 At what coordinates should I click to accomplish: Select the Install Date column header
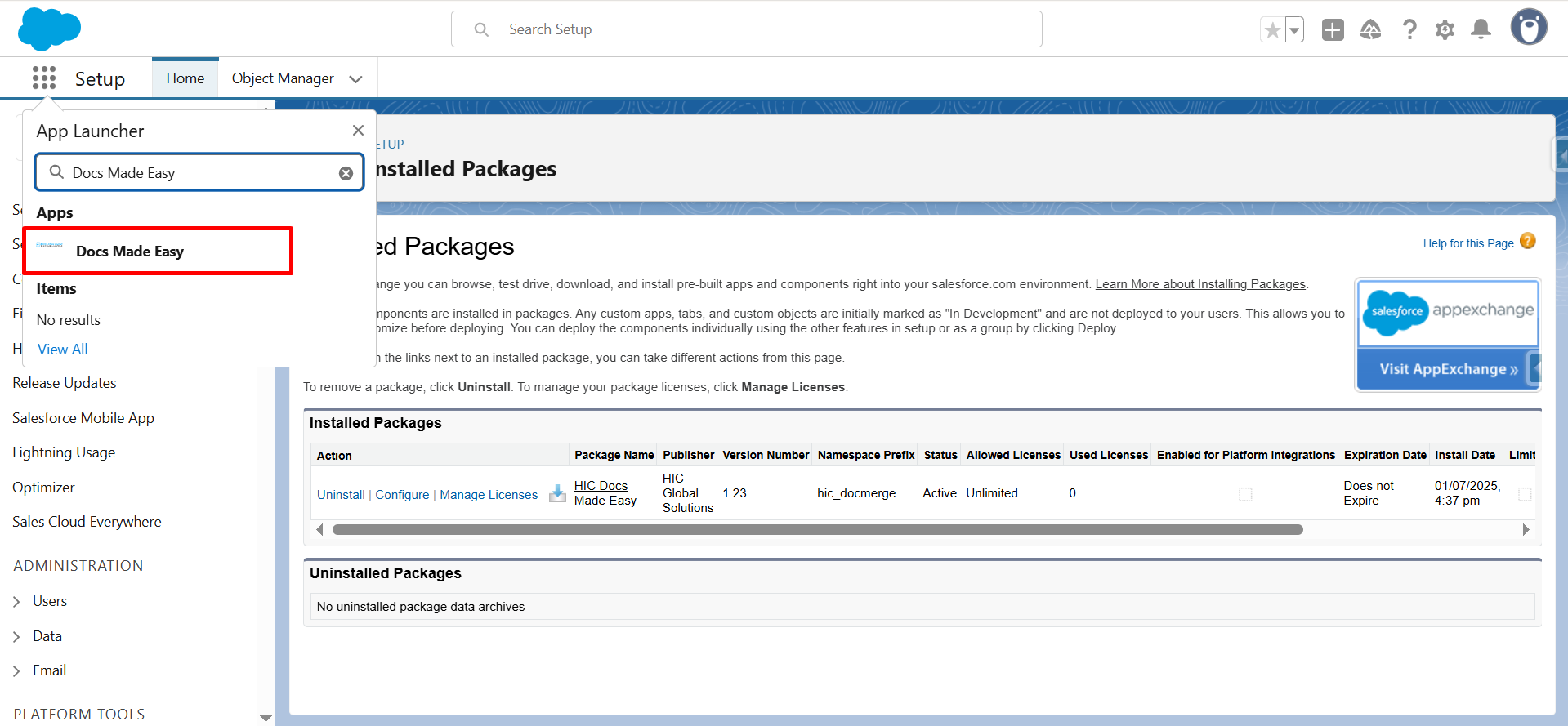(1465, 455)
